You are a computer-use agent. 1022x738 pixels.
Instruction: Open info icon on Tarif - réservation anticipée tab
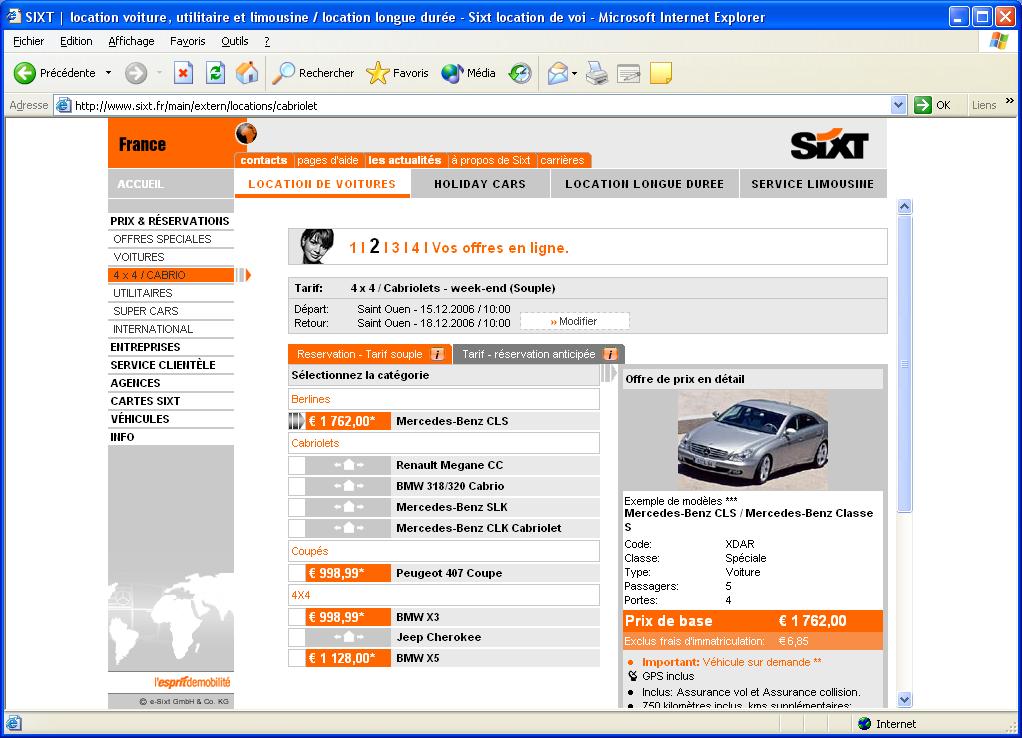(610, 354)
